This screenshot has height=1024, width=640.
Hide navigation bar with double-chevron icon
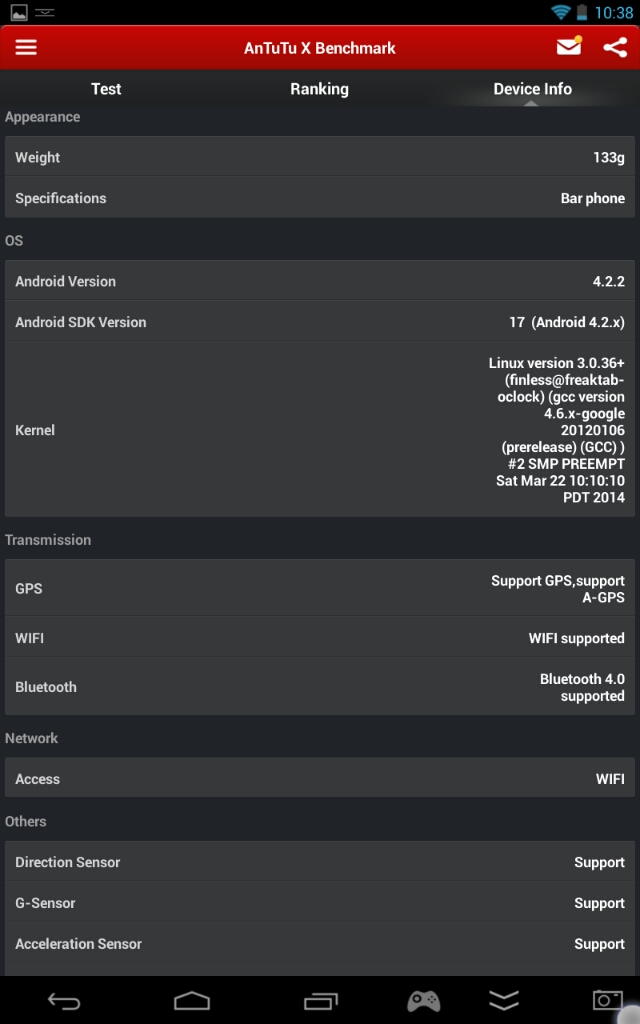504,1000
